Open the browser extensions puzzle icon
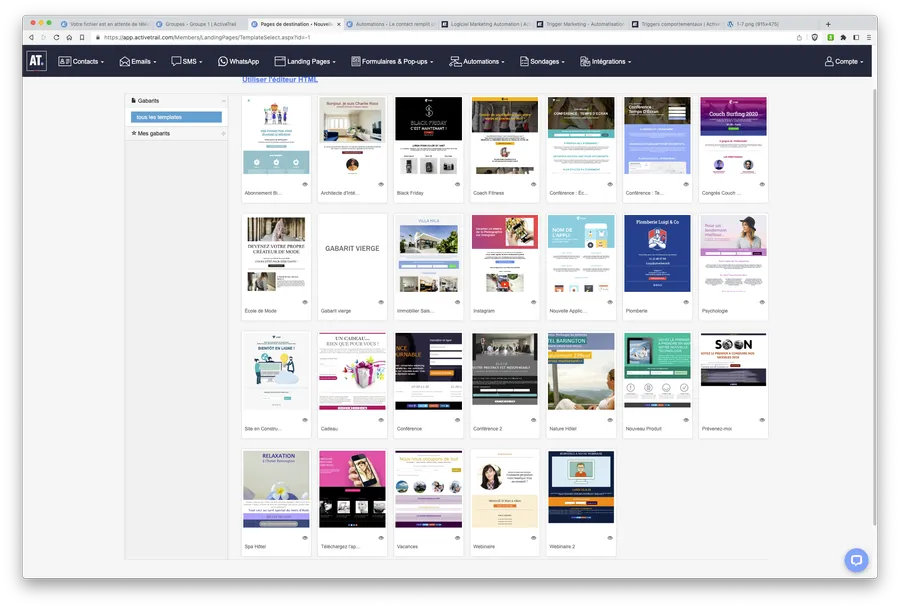 (x=843, y=37)
